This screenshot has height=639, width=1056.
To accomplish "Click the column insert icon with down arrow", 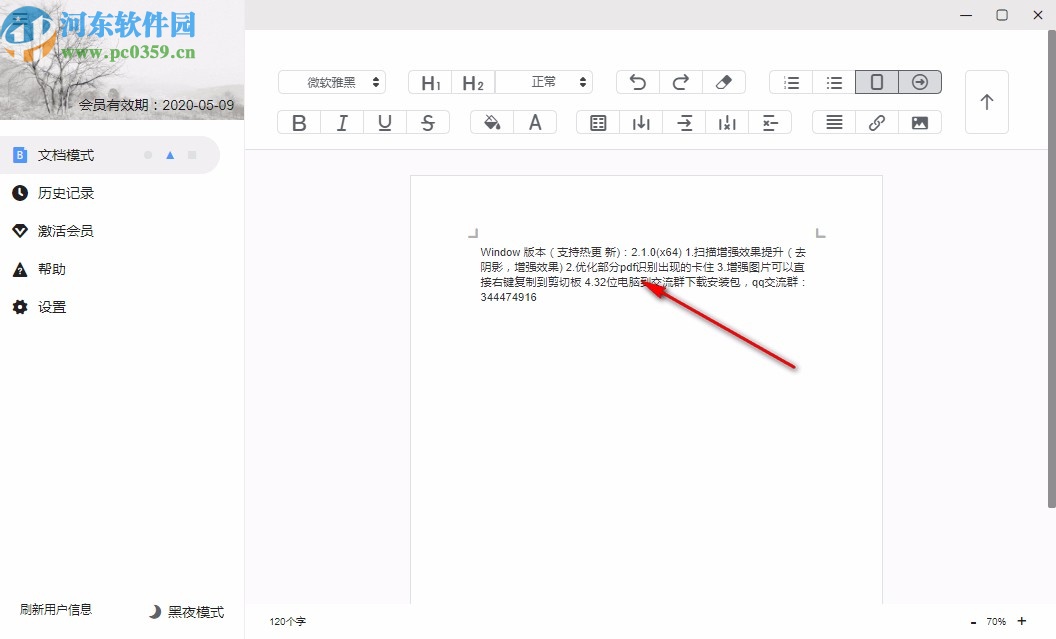I will tap(641, 123).
